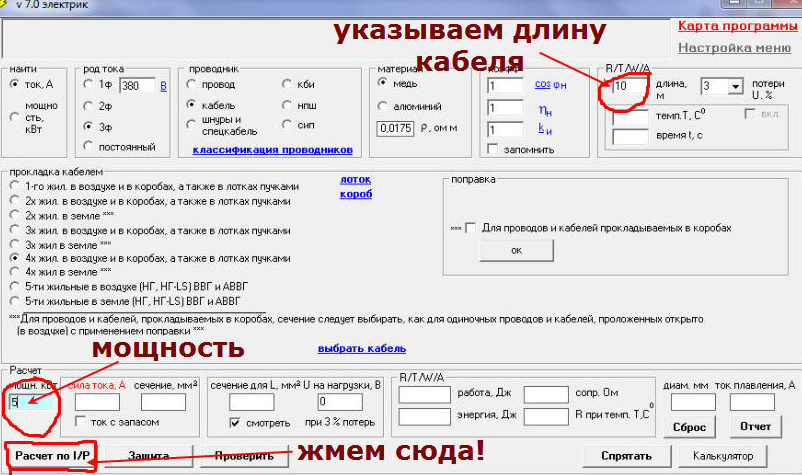The height and width of the screenshot is (475, 802).
Task: Click the 'Отчет' button
Action: pos(755,426)
